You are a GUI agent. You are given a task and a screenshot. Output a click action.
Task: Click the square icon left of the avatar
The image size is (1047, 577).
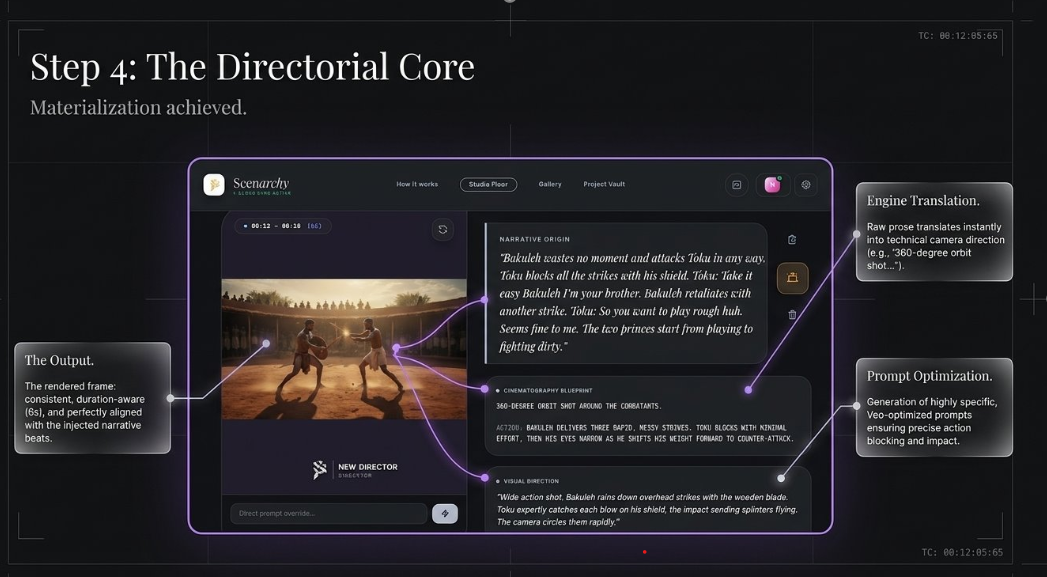[x=737, y=185]
